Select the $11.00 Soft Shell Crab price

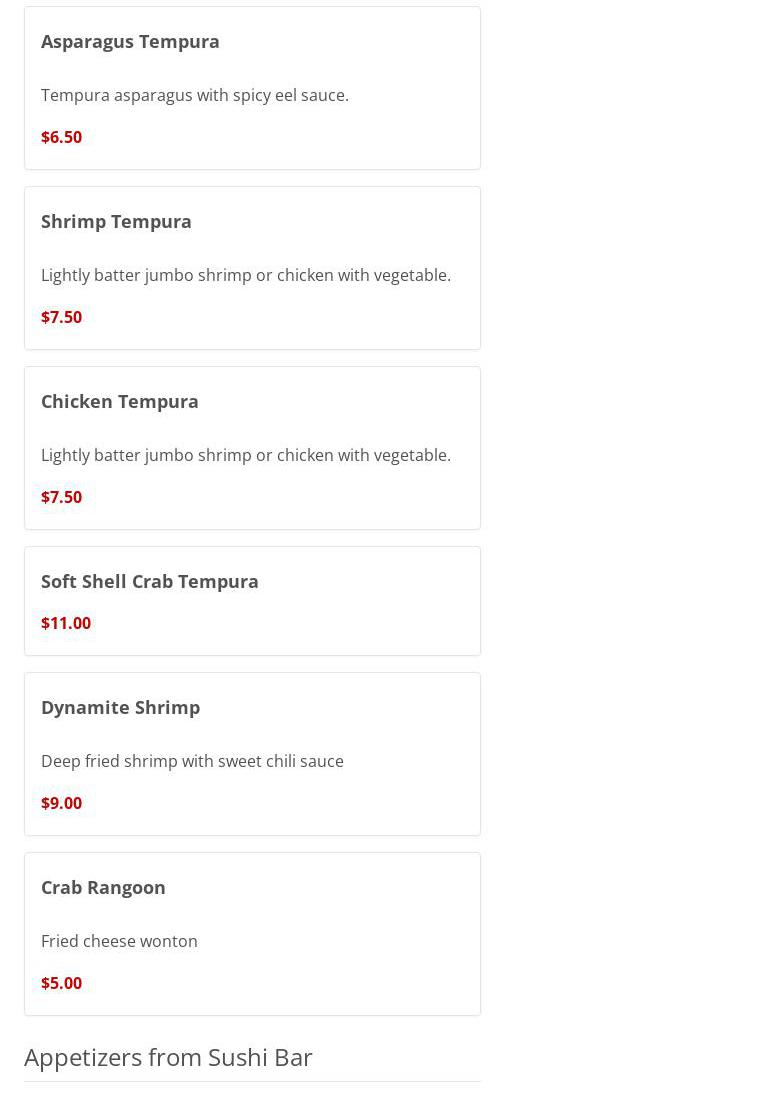[x=66, y=623]
